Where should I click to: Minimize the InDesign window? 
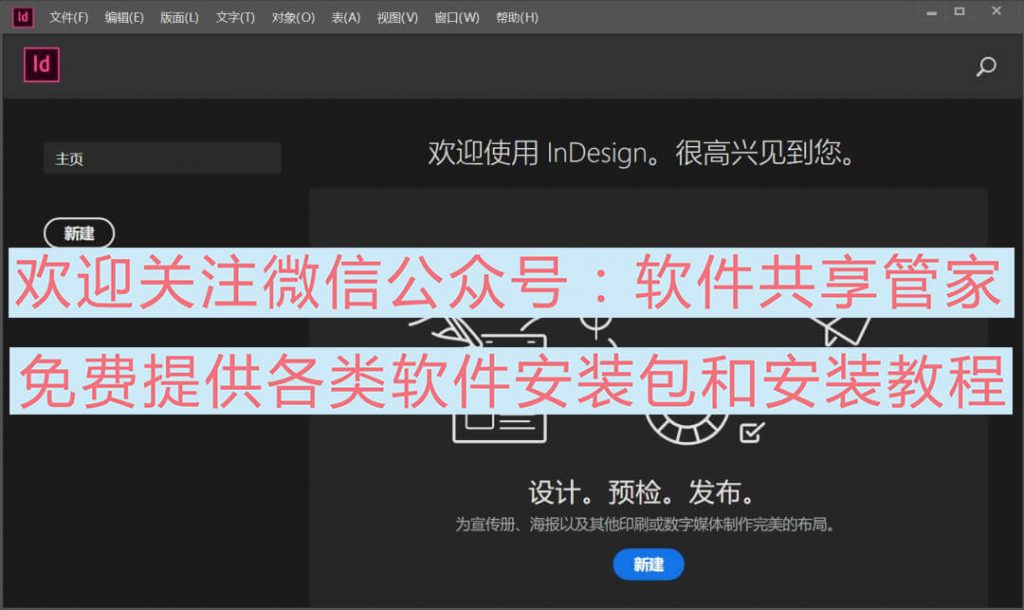(932, 12)
